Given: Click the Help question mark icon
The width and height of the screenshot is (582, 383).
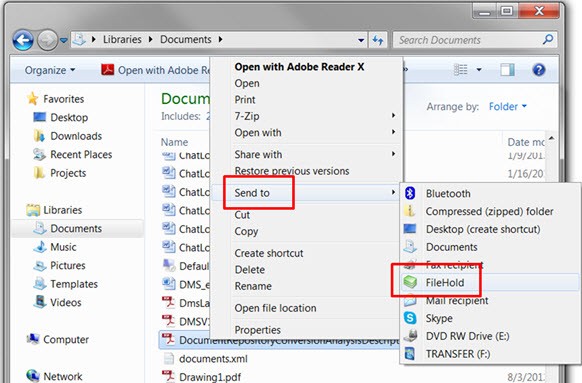Looking at the screenshot, I should pyautogui.click(x=539, y=69).
